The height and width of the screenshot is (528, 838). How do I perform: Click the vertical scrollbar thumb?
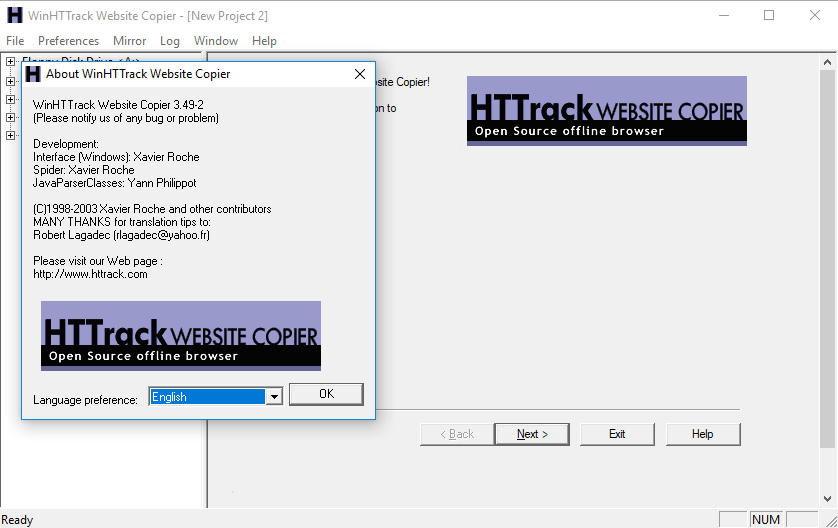click(x=827, y=259)
